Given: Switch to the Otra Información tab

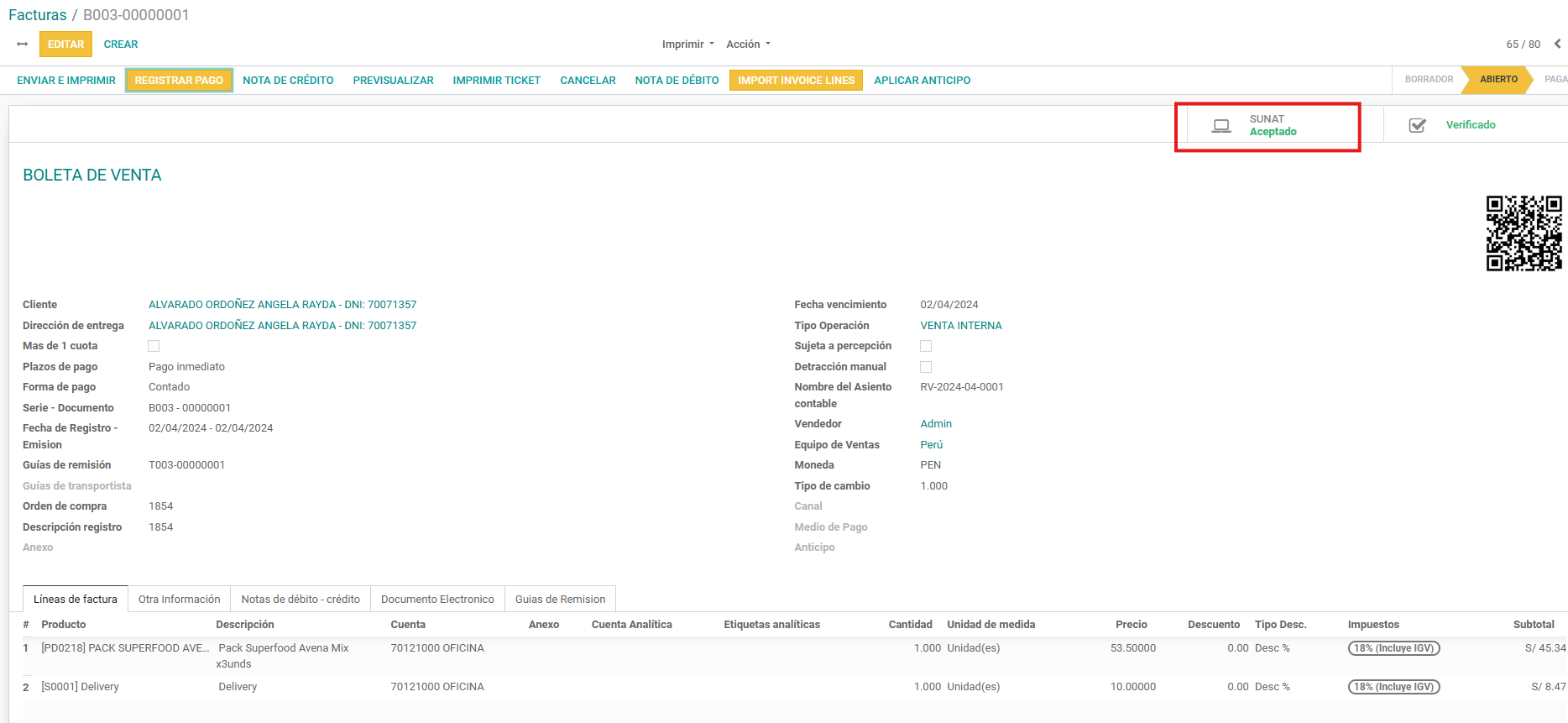Looking at the screenshot, I should click(179, 599).
